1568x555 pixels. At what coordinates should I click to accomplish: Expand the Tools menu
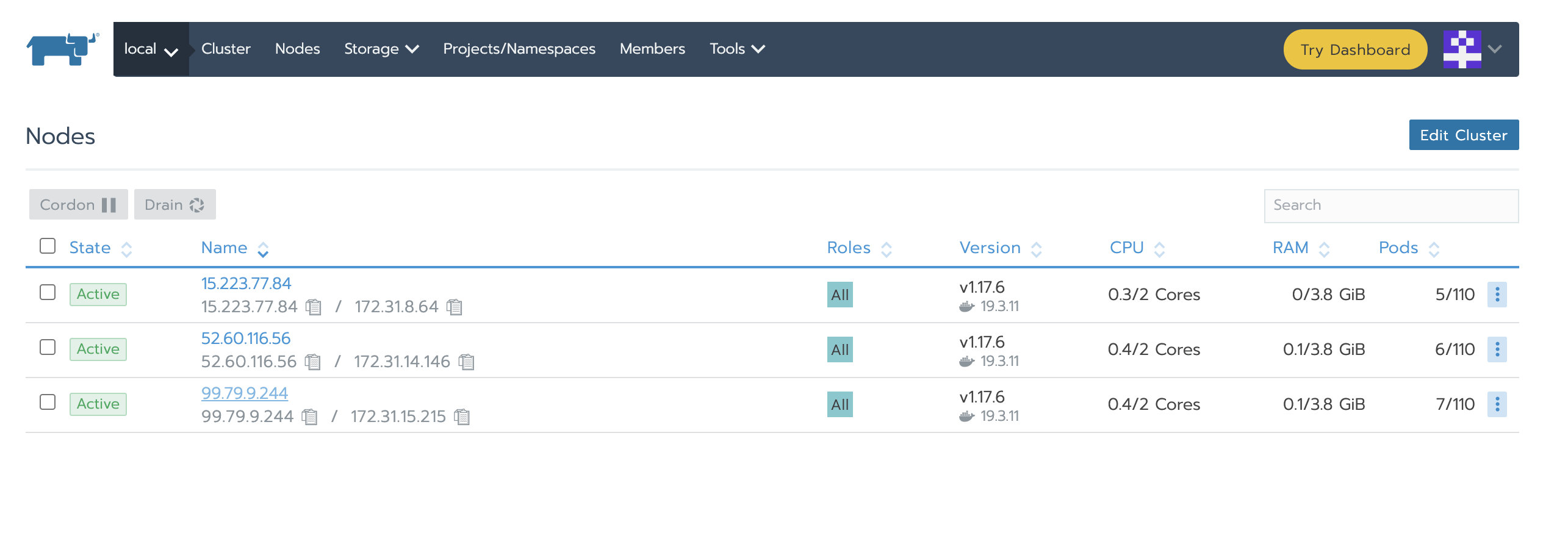(737, 49)
